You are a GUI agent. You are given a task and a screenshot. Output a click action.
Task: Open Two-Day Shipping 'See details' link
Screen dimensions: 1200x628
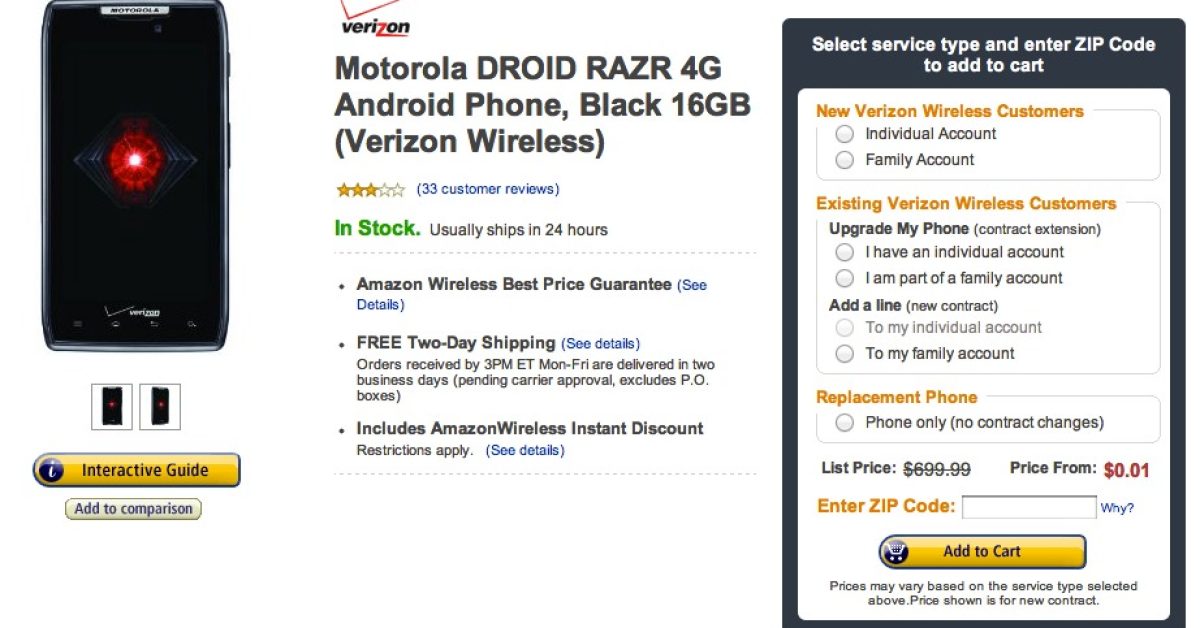click(600, 344)
